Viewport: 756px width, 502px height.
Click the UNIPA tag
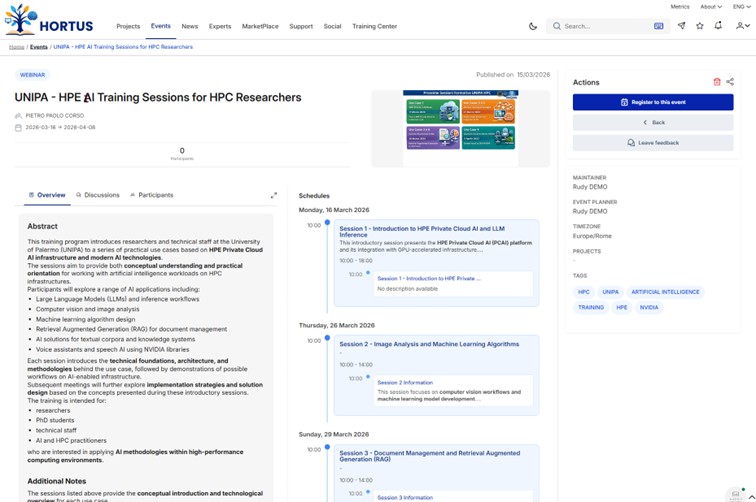point(610,292)
